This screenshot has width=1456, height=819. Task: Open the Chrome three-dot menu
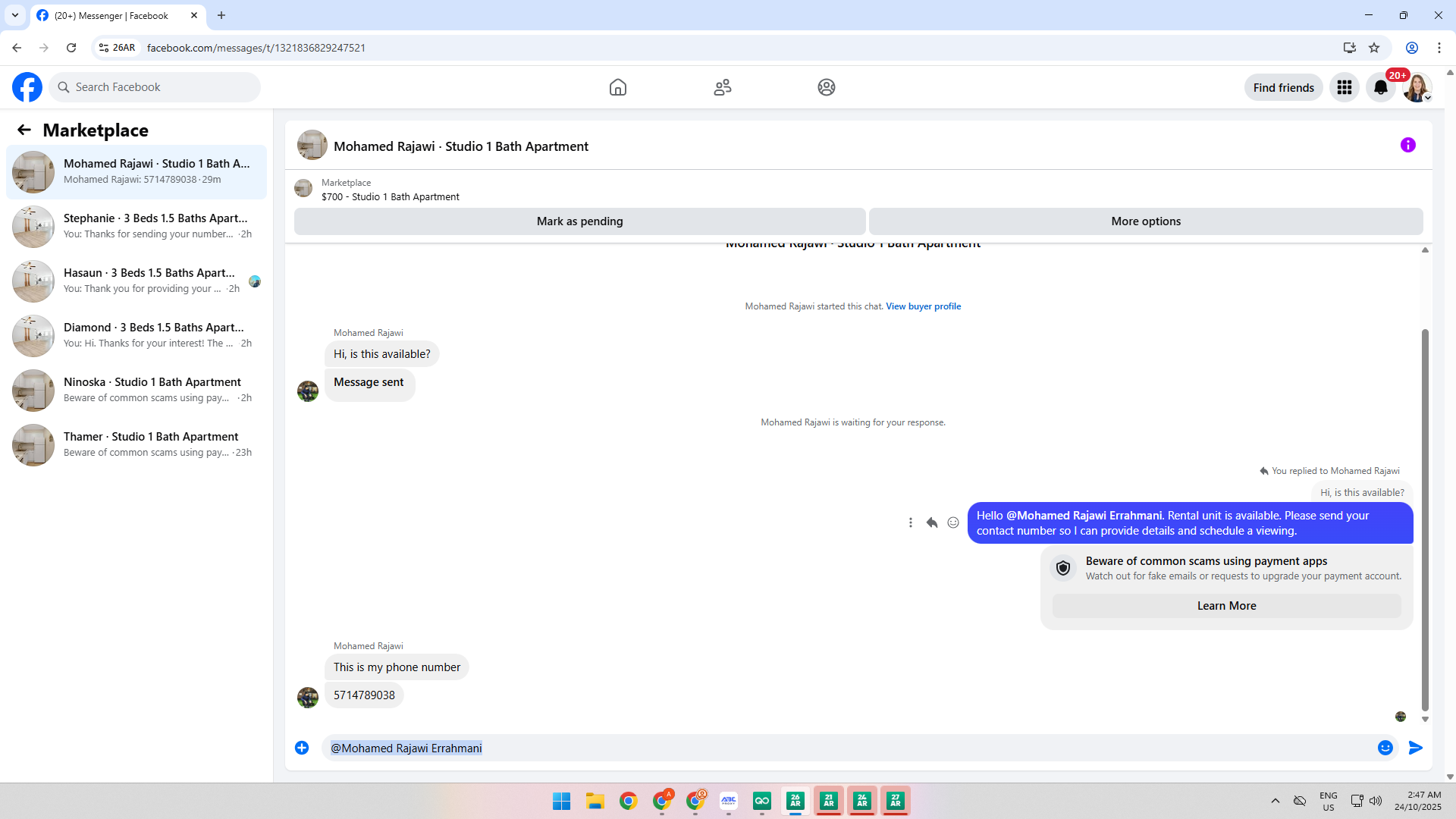pyautogui.click(x=1439, y=48)
